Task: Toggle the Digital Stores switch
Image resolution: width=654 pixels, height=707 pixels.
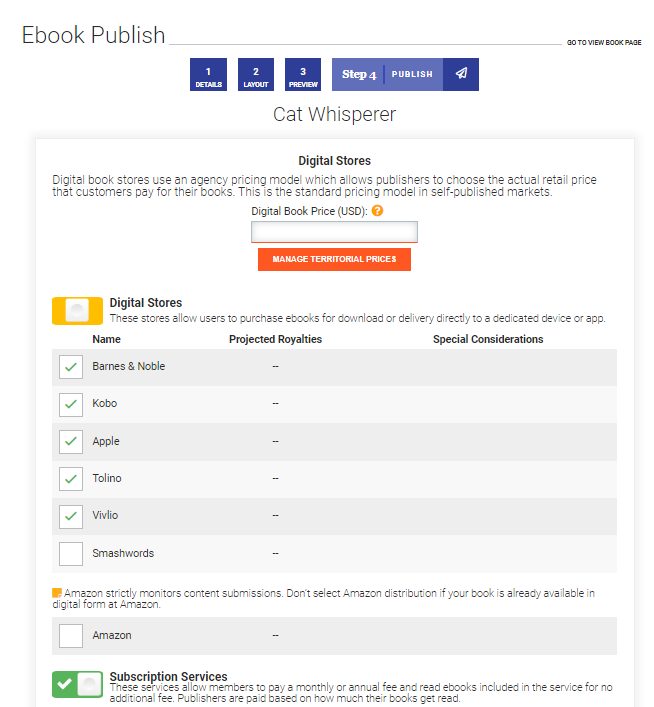Action: 77,310
